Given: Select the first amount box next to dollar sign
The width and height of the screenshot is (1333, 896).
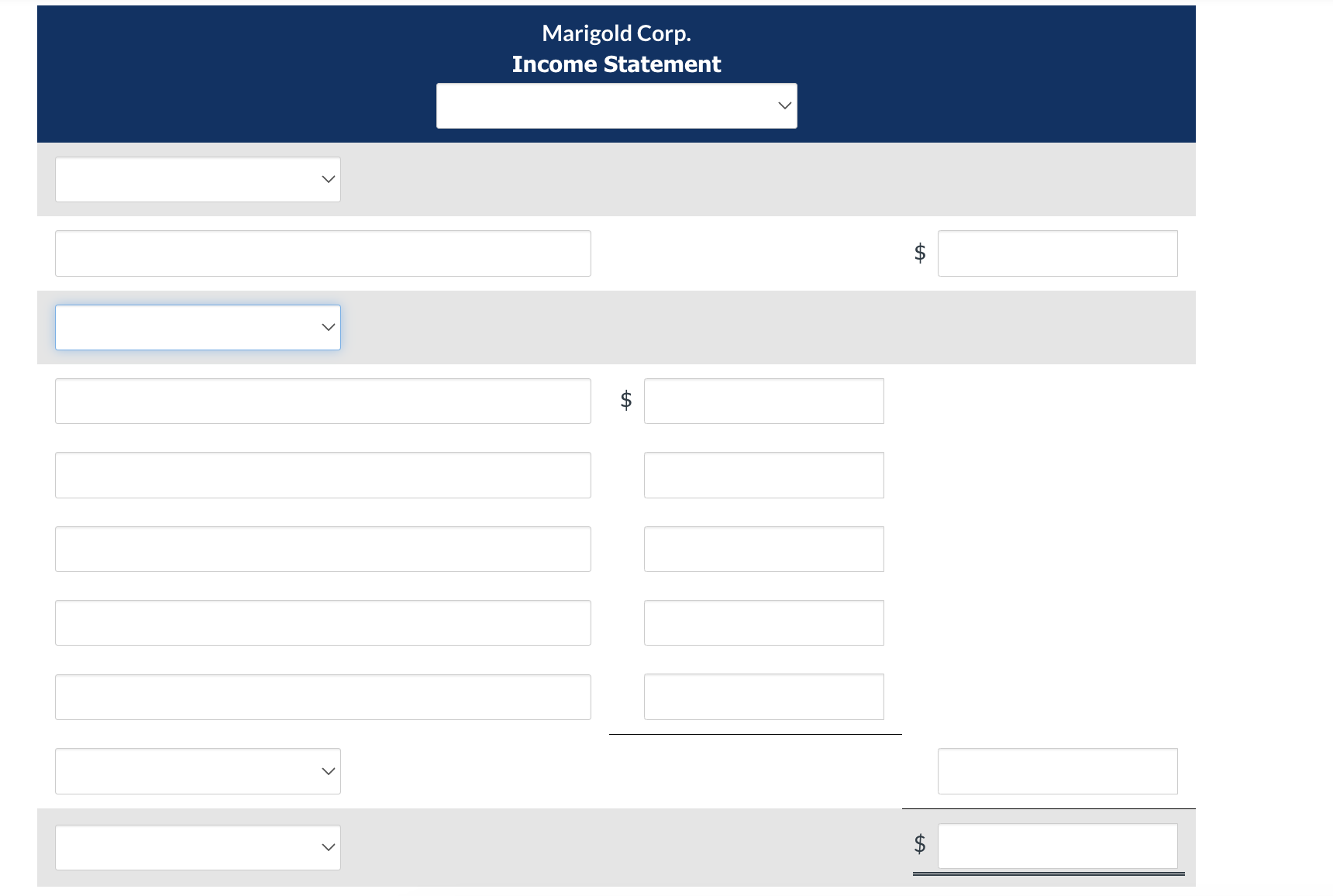Looking at the screenshot, I should pyautogui.click(x=763, y=401).
